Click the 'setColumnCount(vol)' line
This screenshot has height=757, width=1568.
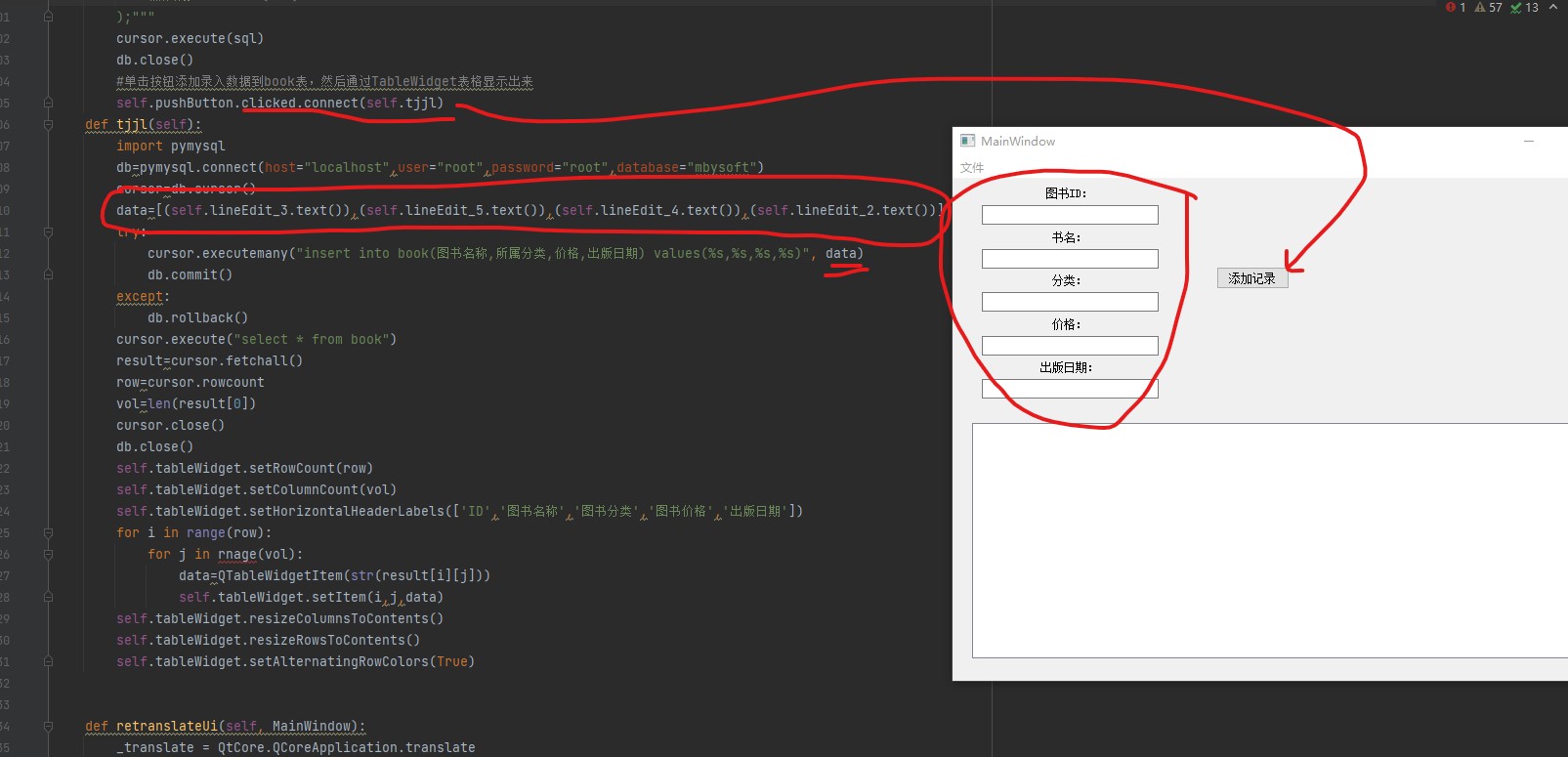(x=256, y=489)
